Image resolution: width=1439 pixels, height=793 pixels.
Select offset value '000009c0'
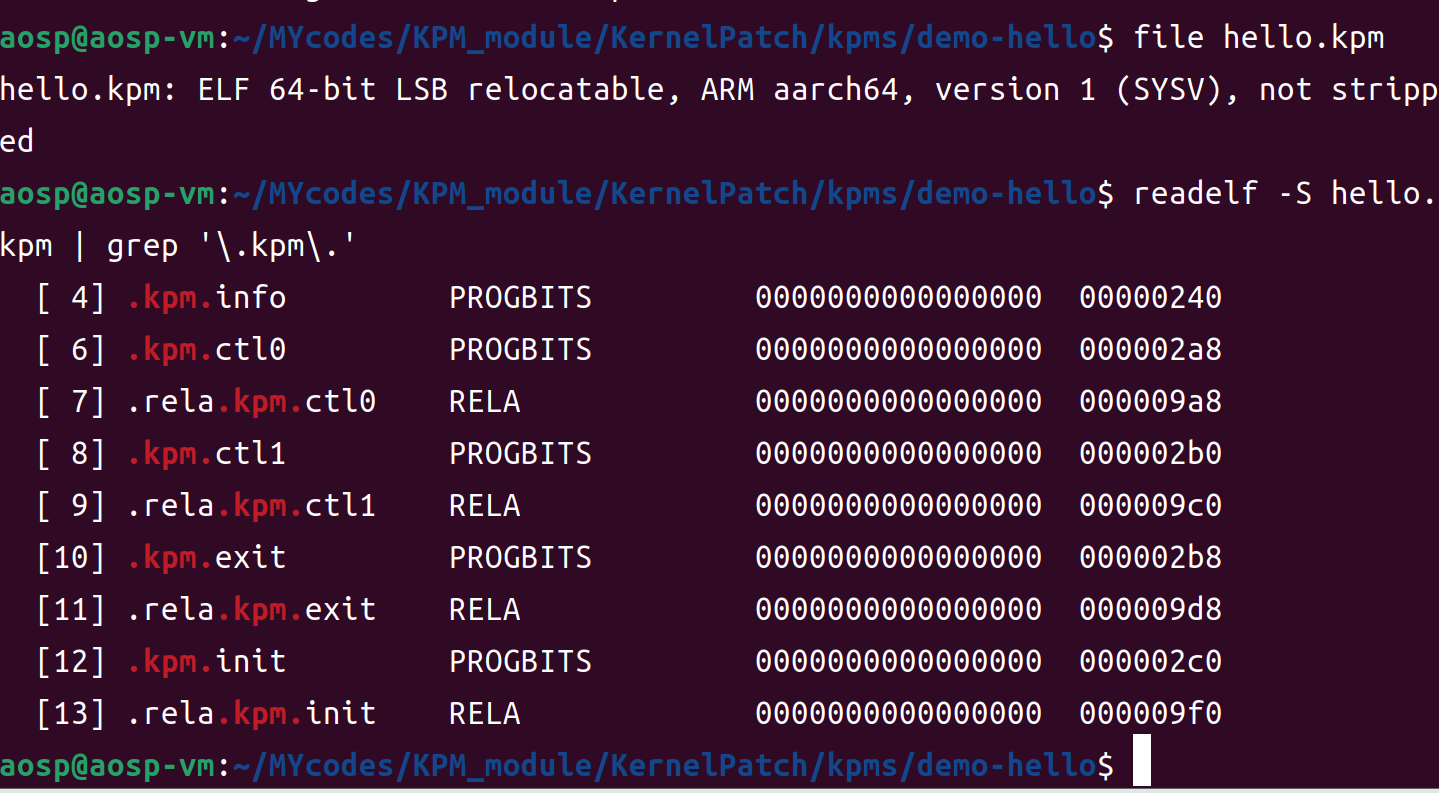tap(1150, 505)
